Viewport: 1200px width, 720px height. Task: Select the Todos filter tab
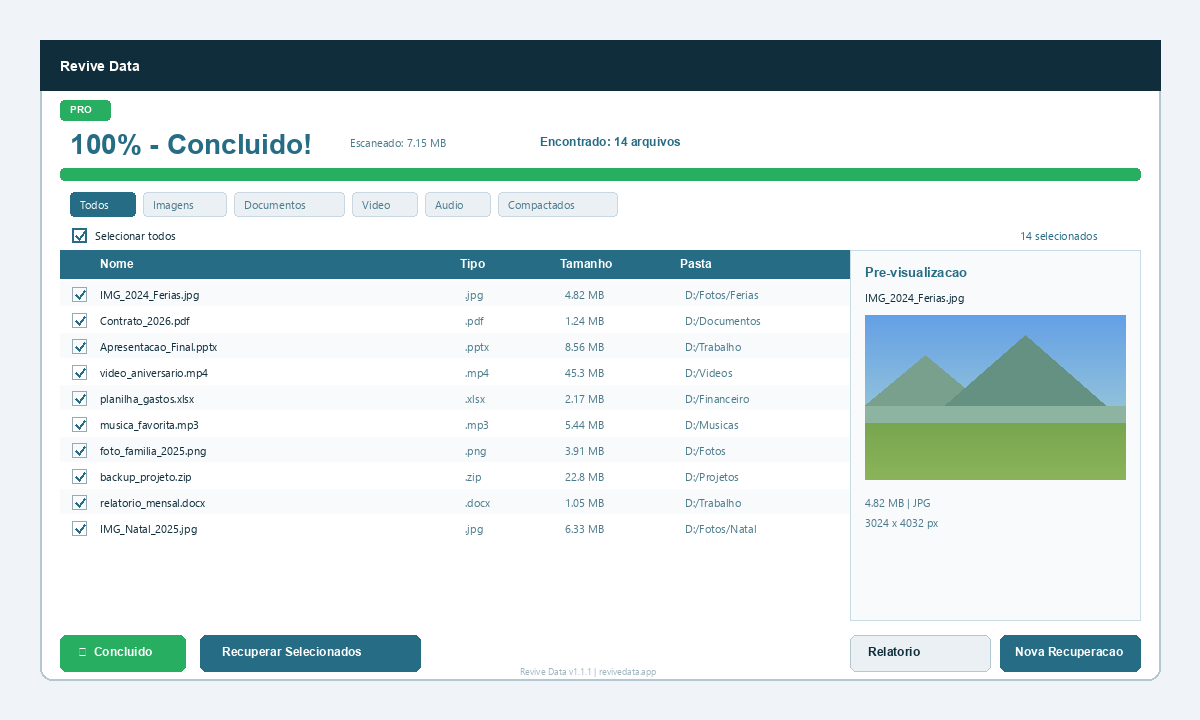click(102, 204)
